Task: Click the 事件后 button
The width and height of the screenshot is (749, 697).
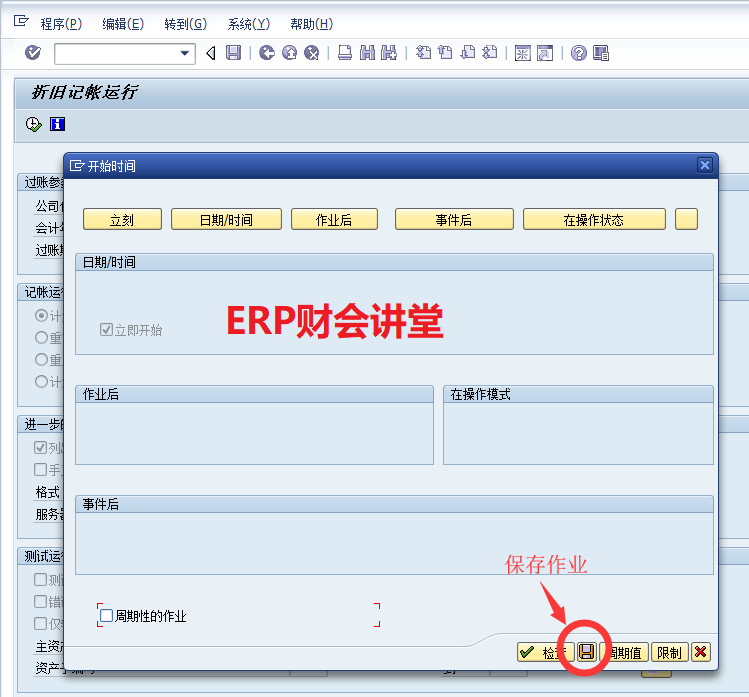Action: point(454,220)
